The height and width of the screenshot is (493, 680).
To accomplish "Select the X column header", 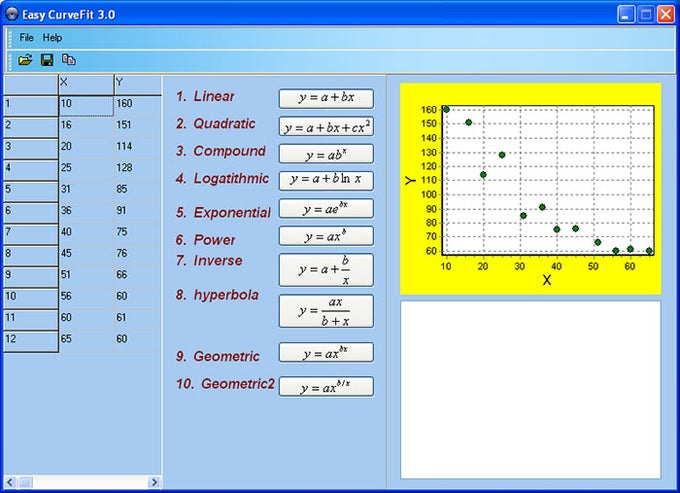I will [x=86, y=85].
